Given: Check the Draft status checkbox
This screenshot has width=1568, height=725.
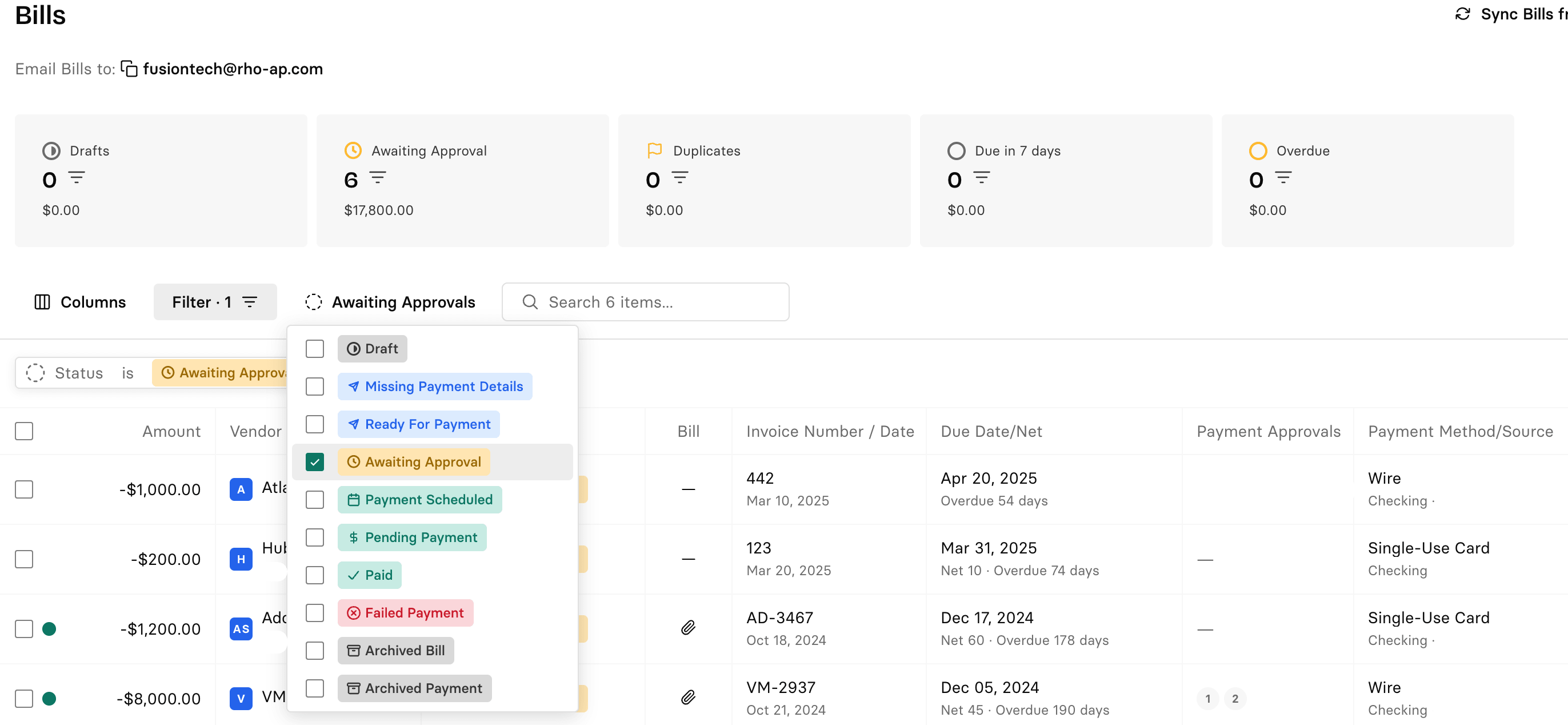Looking at the screenshot, I should [315, 349].
